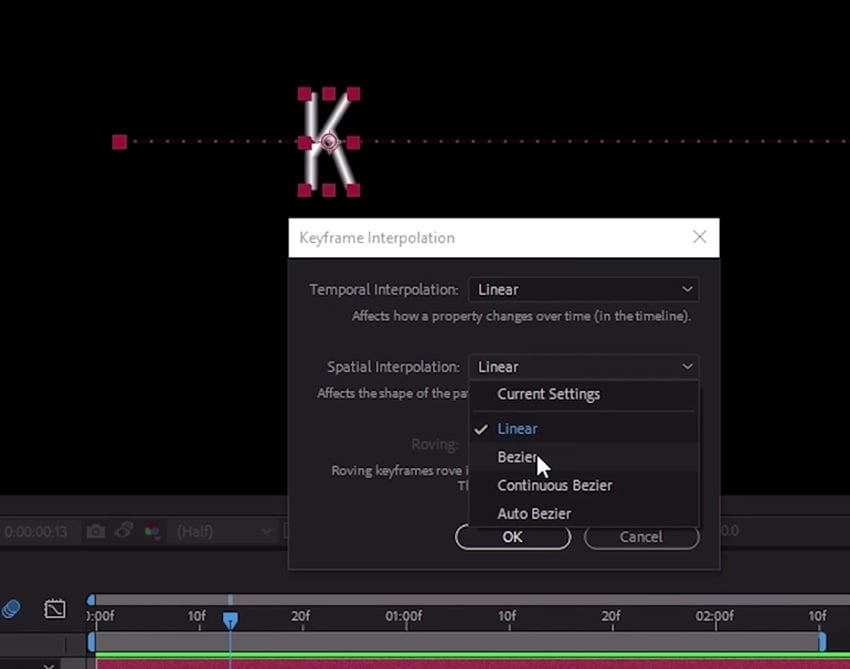Screen dimensions: 850x669
Task: Click the keyframe marker left of the letter K
Action: coord(119,142)
